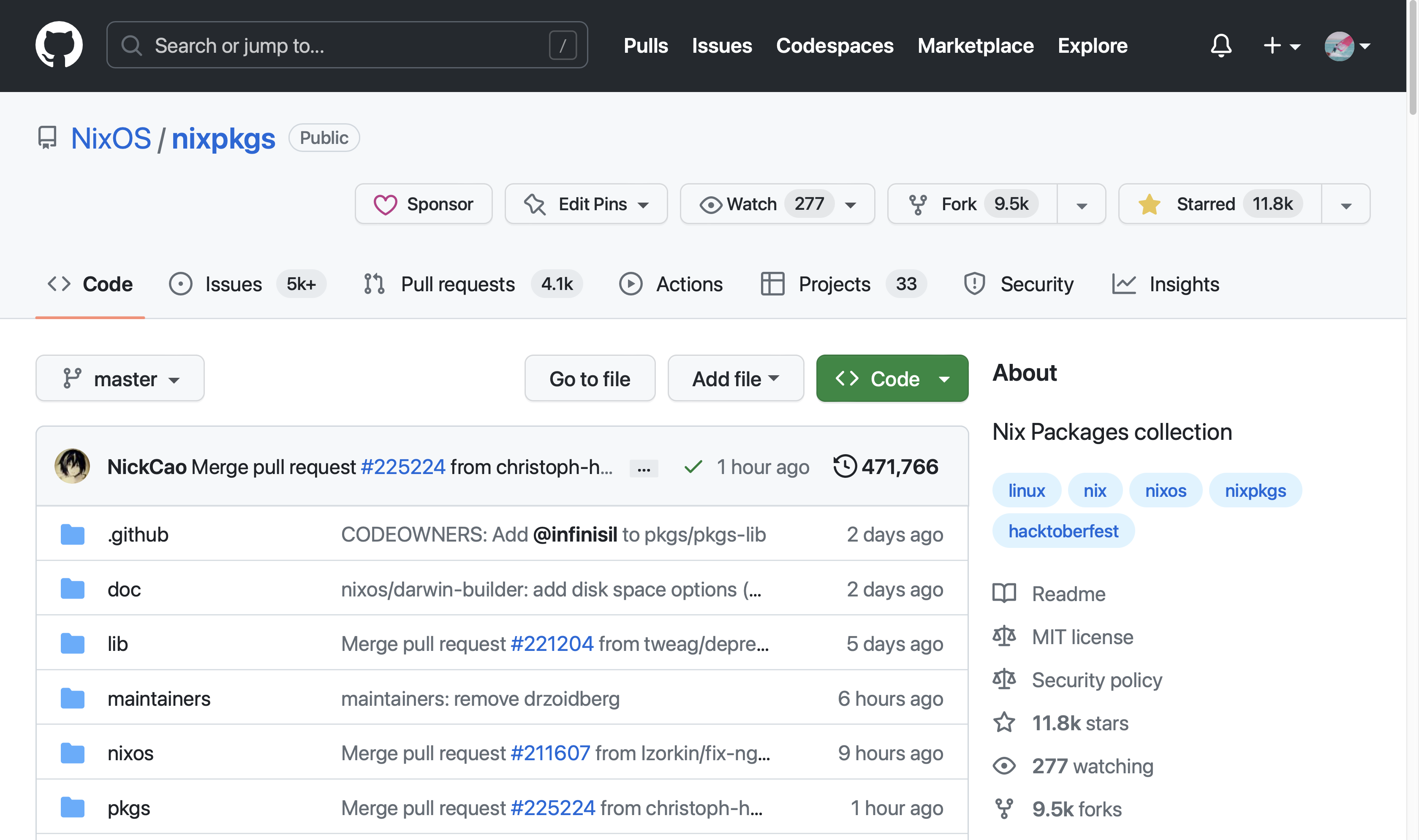Open the 471,766 commits history

886,467
